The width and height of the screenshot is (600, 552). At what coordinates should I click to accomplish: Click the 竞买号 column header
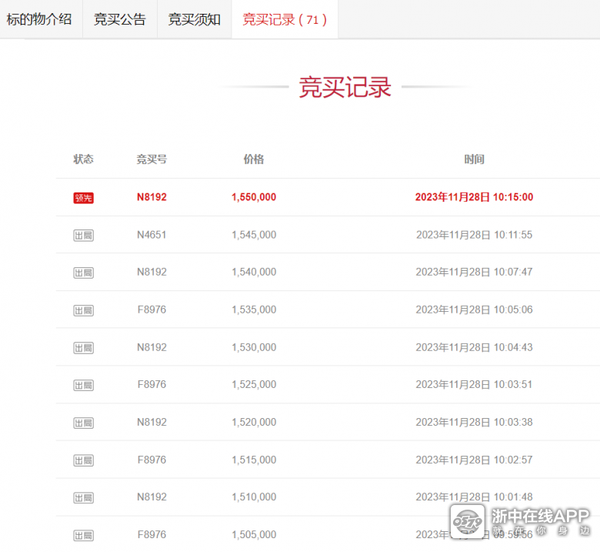coord(151,159)
